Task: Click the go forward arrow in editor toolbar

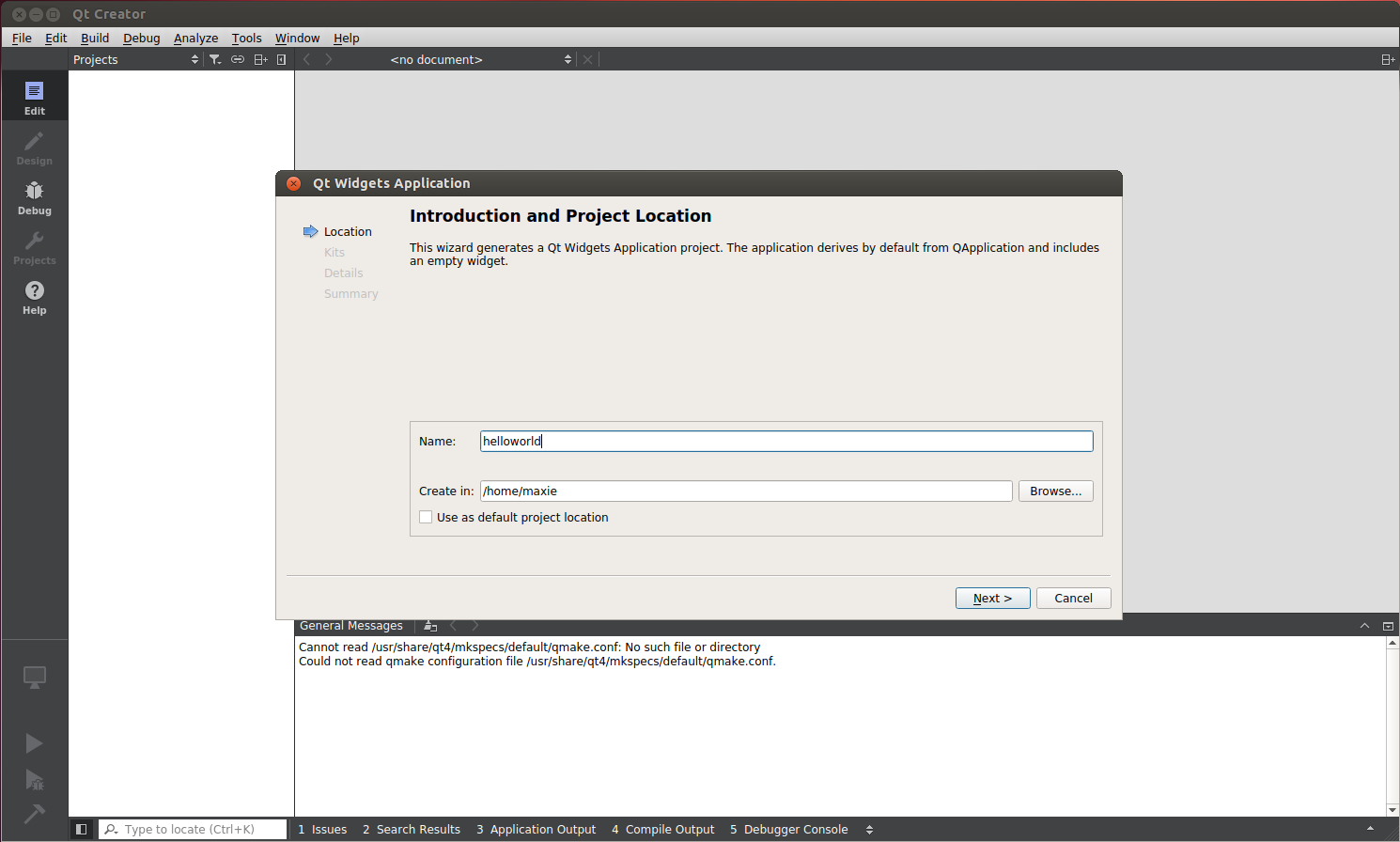Action: click(x=328, y=59)
